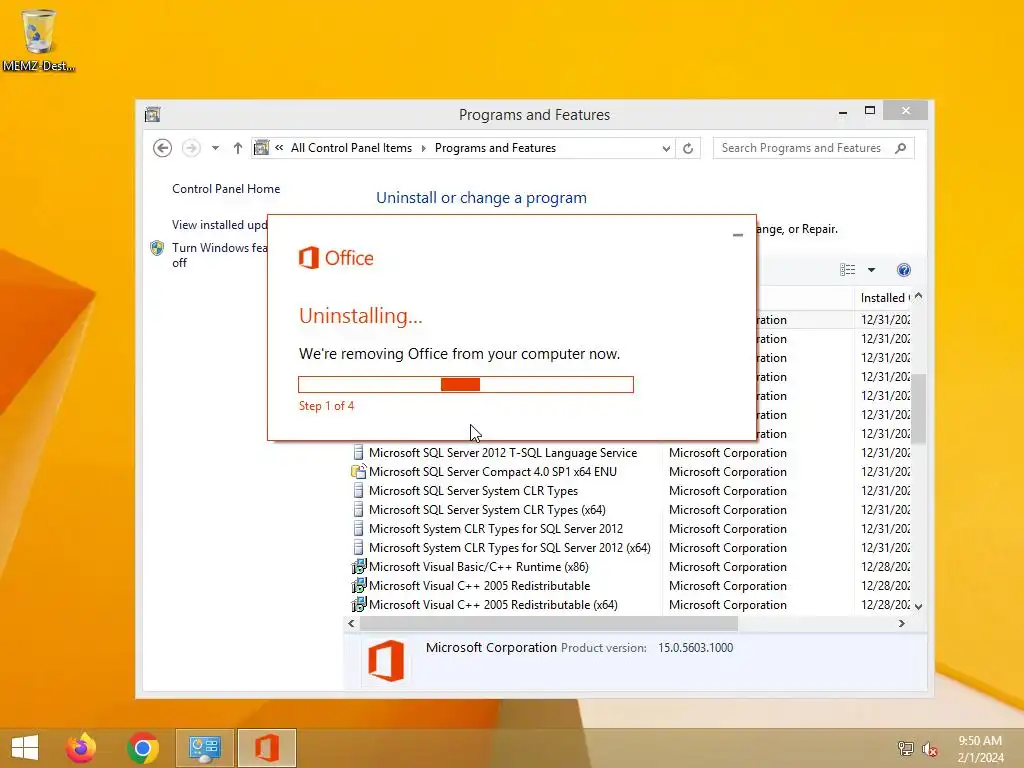Open View installed updates link
The width and height of the screenshot is (1024, 768).
click(x=219, y=225)
